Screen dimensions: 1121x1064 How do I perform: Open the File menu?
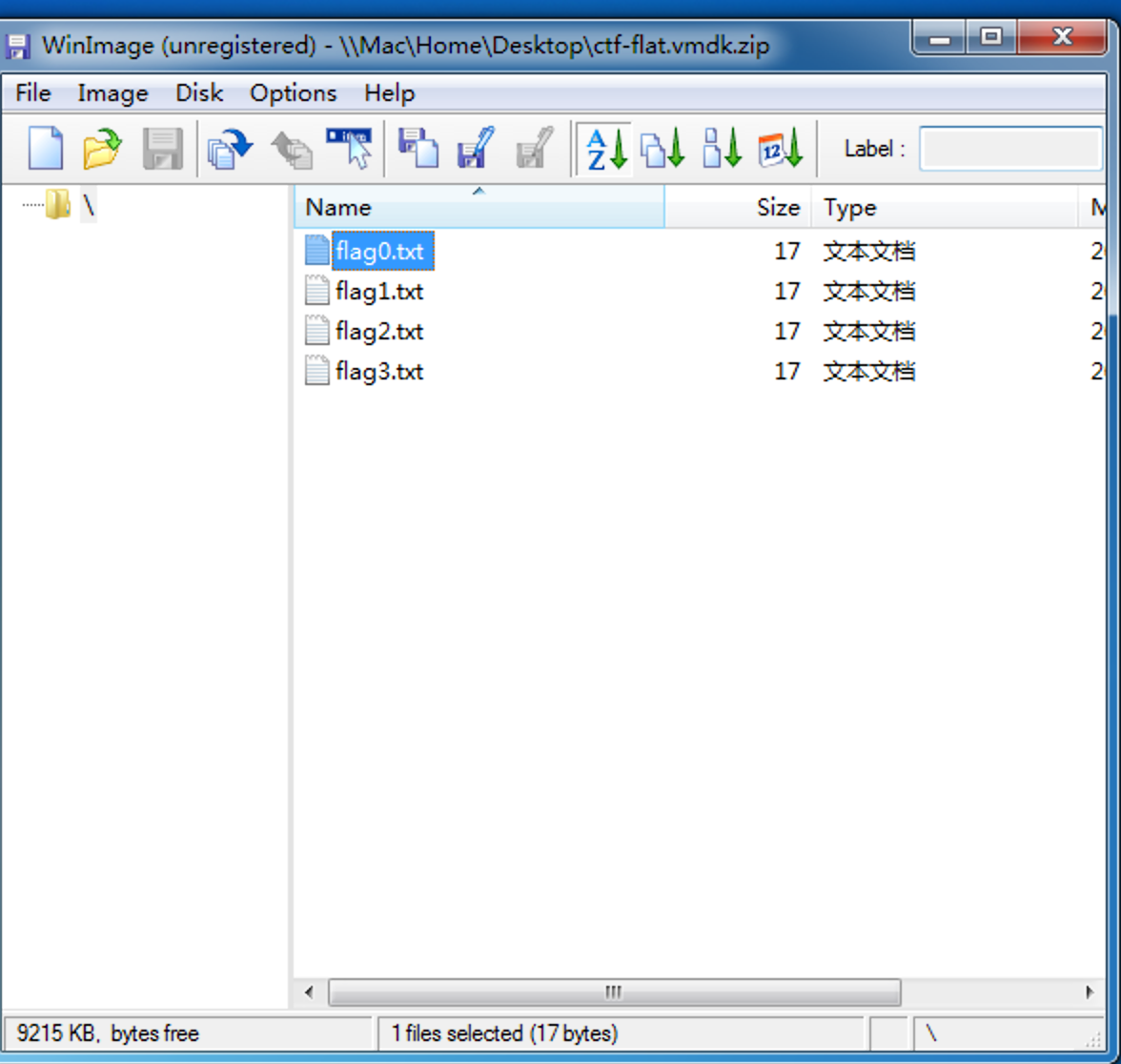[32, 93]
